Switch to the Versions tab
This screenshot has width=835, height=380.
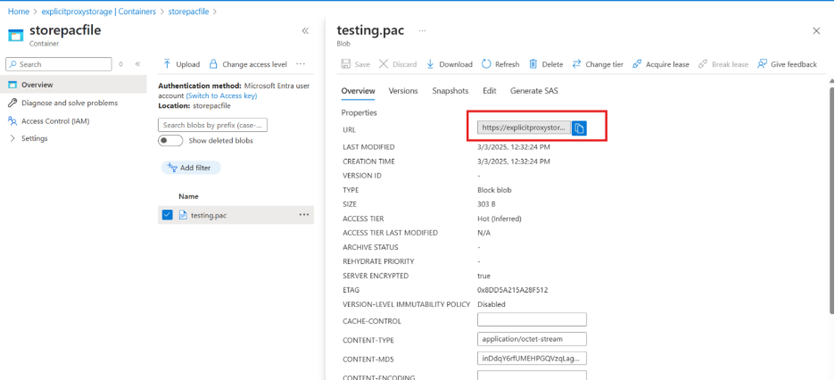point(403,91)
